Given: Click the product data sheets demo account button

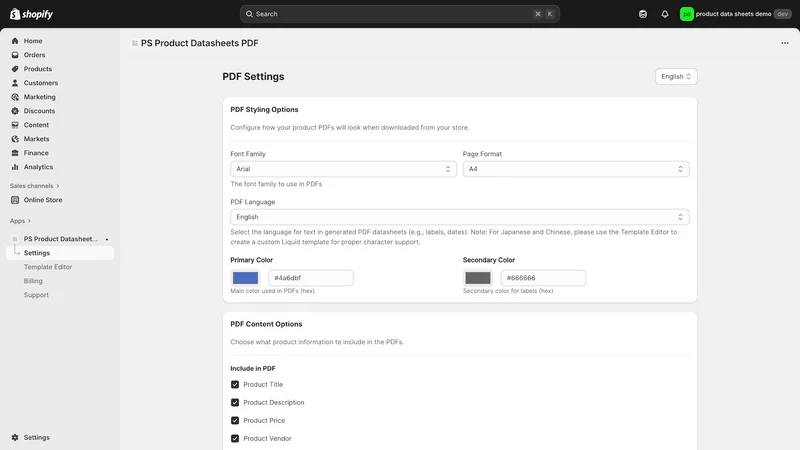Looking at the screenshot, I should (736, 14).
